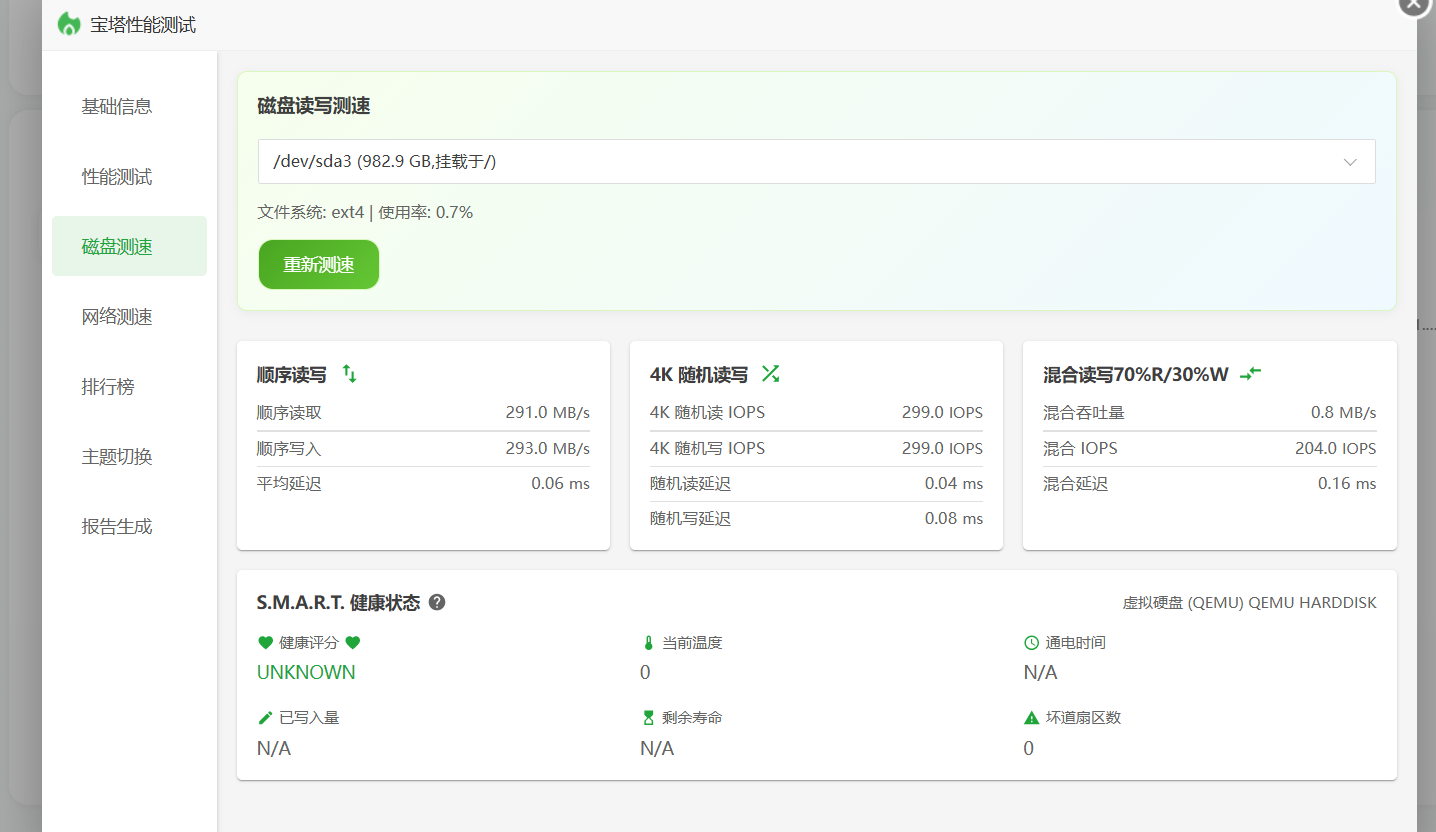Open the /dev/sda3 disk selection dropdown
1436x832 pixels.
point(800,161)
